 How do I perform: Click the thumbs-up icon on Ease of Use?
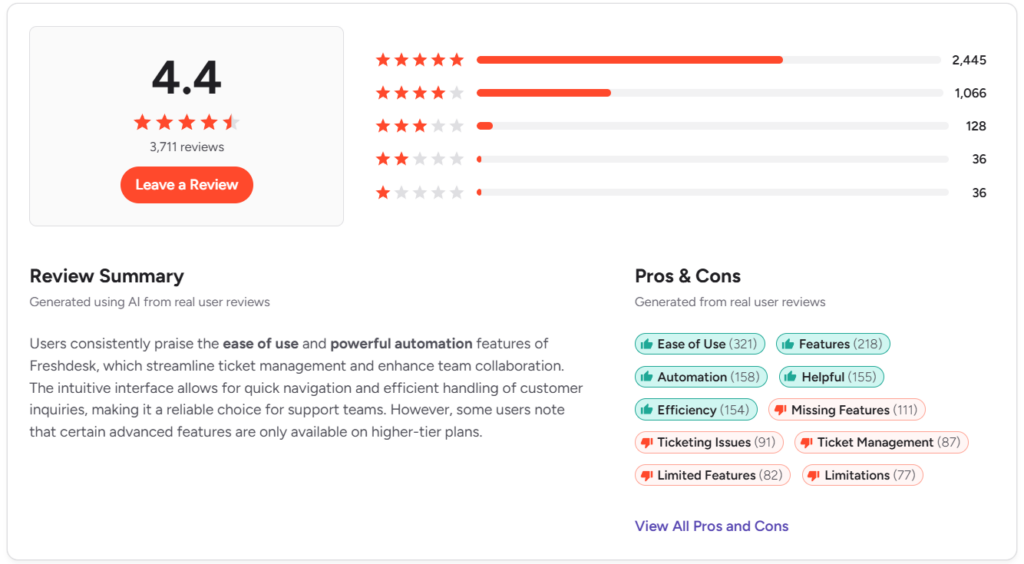[x=646, y=344]
